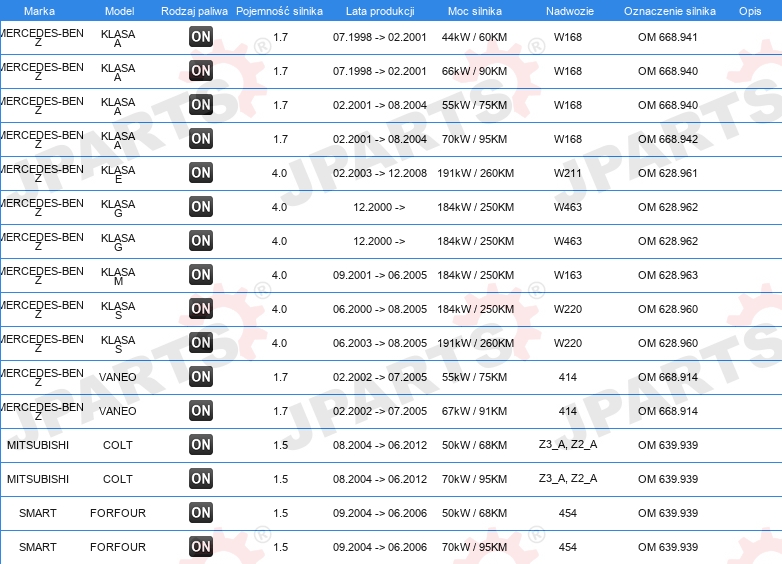Click OM 668.914 in the VANEO 55kW row
This screenshot has width=782, height=564.
tap(668, 377)
